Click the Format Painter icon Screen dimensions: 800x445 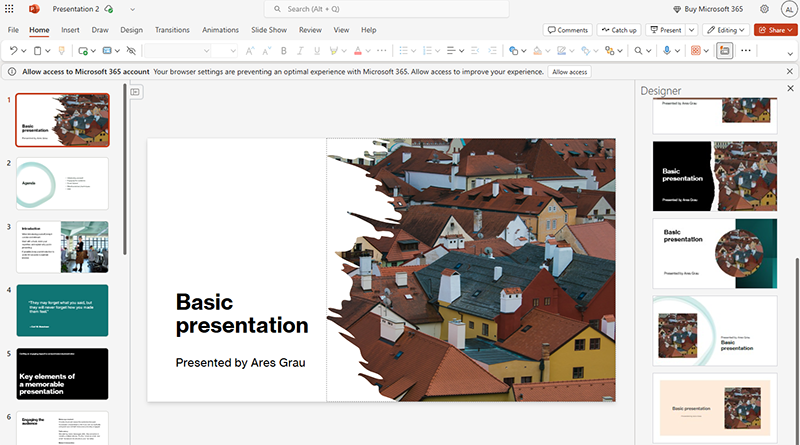pyautogui.click(x=62, y=50)
